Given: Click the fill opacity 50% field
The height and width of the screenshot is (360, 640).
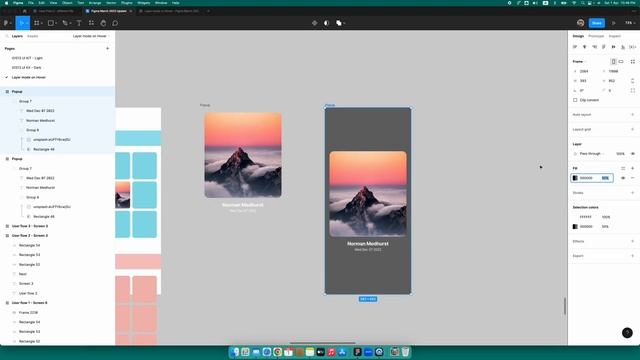Looking at the screenshot, I should [605, 178].
